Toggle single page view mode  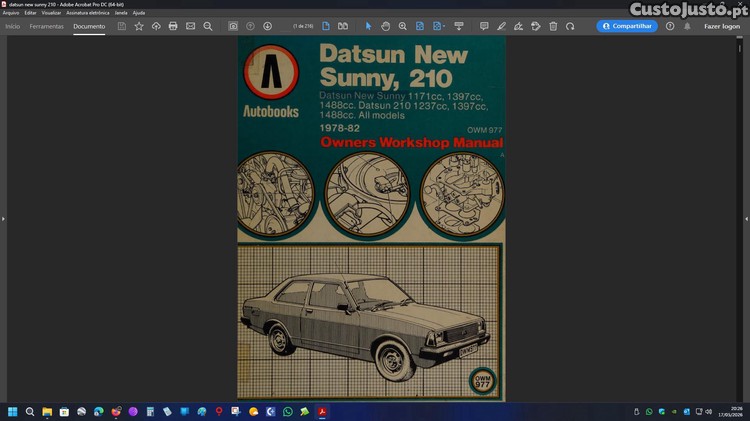point(326,26)
